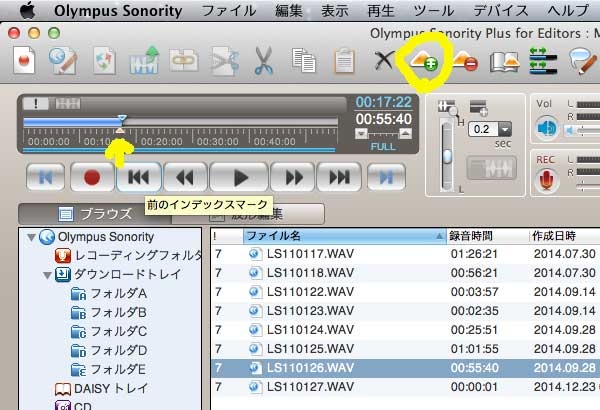The width and height of the screenshot is (600, 410).
Task: Click the grayed waveform button below sec
Action: (492, 168)
